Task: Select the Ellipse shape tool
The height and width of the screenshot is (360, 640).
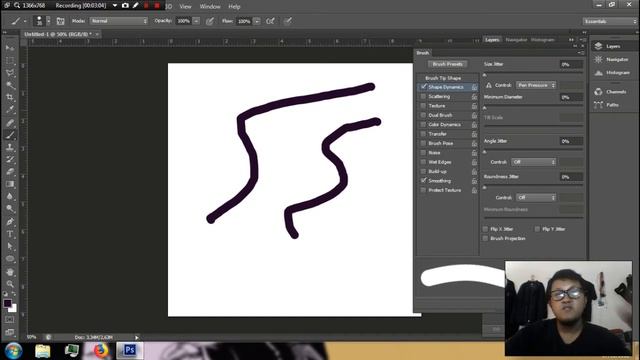Action: point(10,259)
